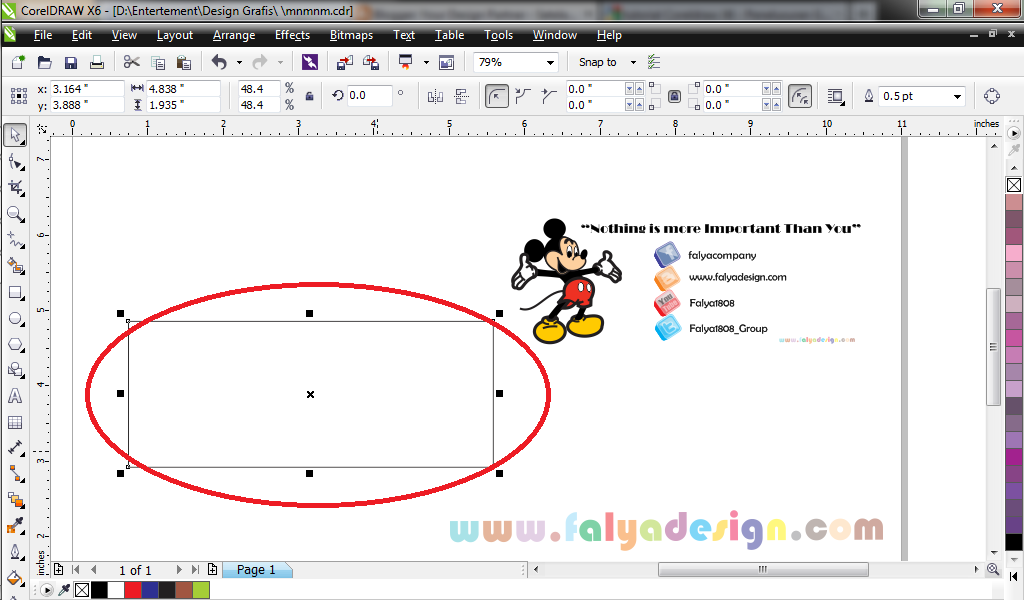Enable chamfered corner style
Screen dimensions: 1024x600
(x=549, y=97)
